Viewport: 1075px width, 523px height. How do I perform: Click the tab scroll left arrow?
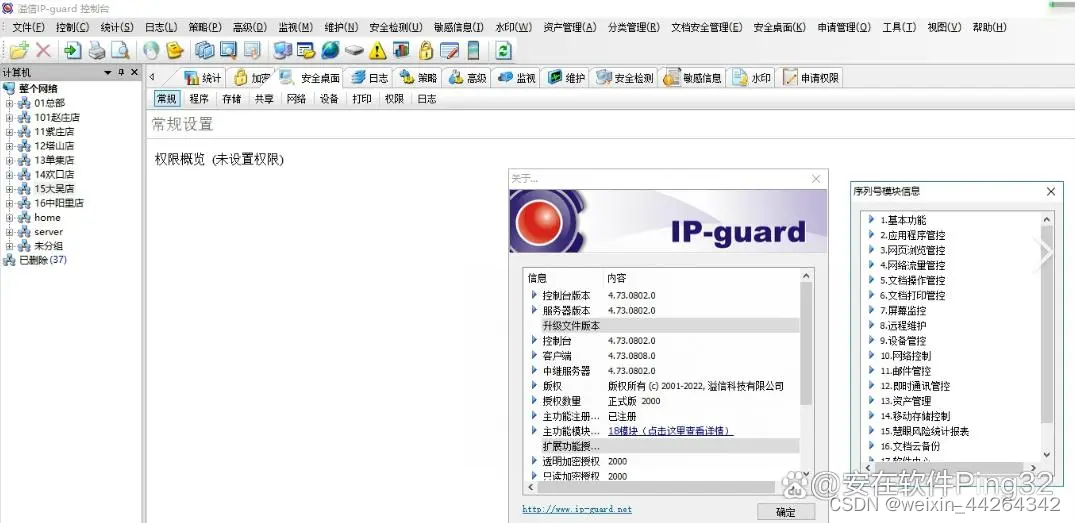coord(152,77)
